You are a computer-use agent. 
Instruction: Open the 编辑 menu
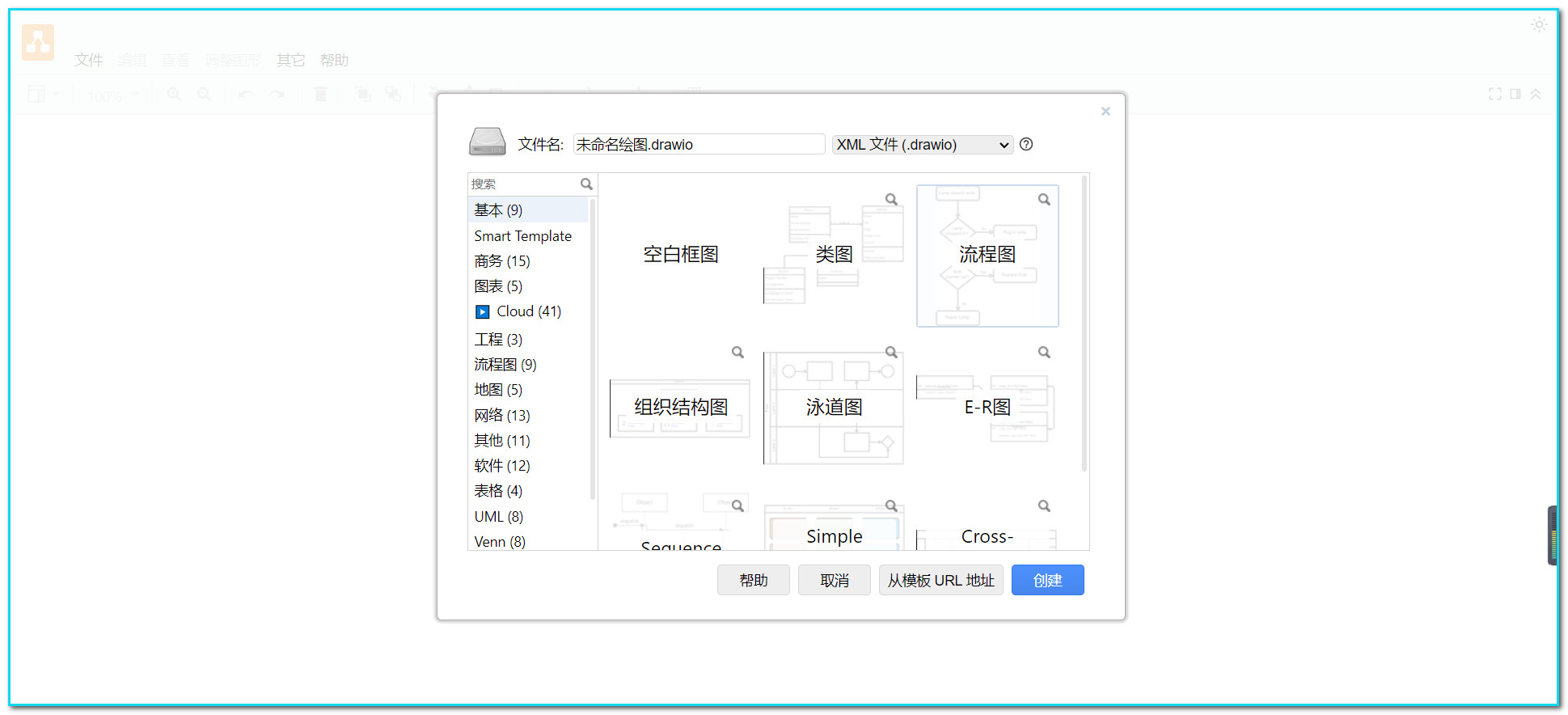(x=132, y=60)
